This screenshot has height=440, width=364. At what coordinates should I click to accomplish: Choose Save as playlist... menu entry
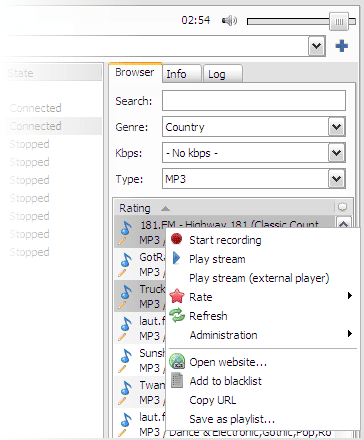click(263, 419)
